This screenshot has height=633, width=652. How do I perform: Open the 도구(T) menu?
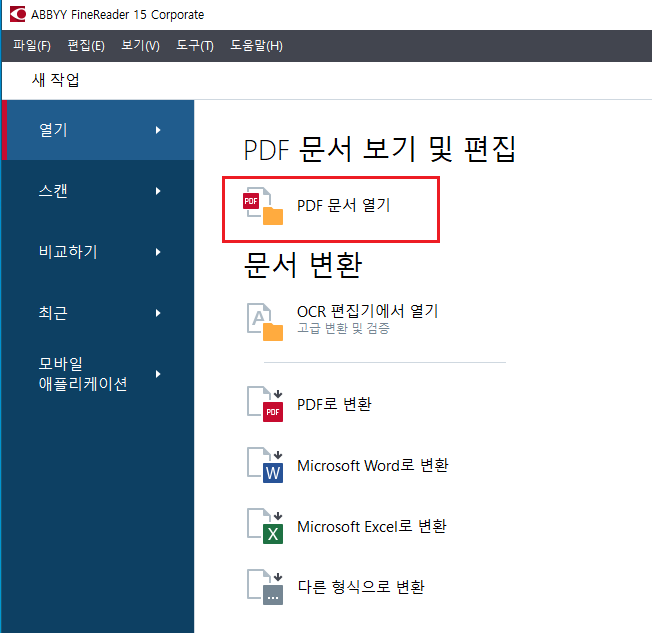[195, 45]
